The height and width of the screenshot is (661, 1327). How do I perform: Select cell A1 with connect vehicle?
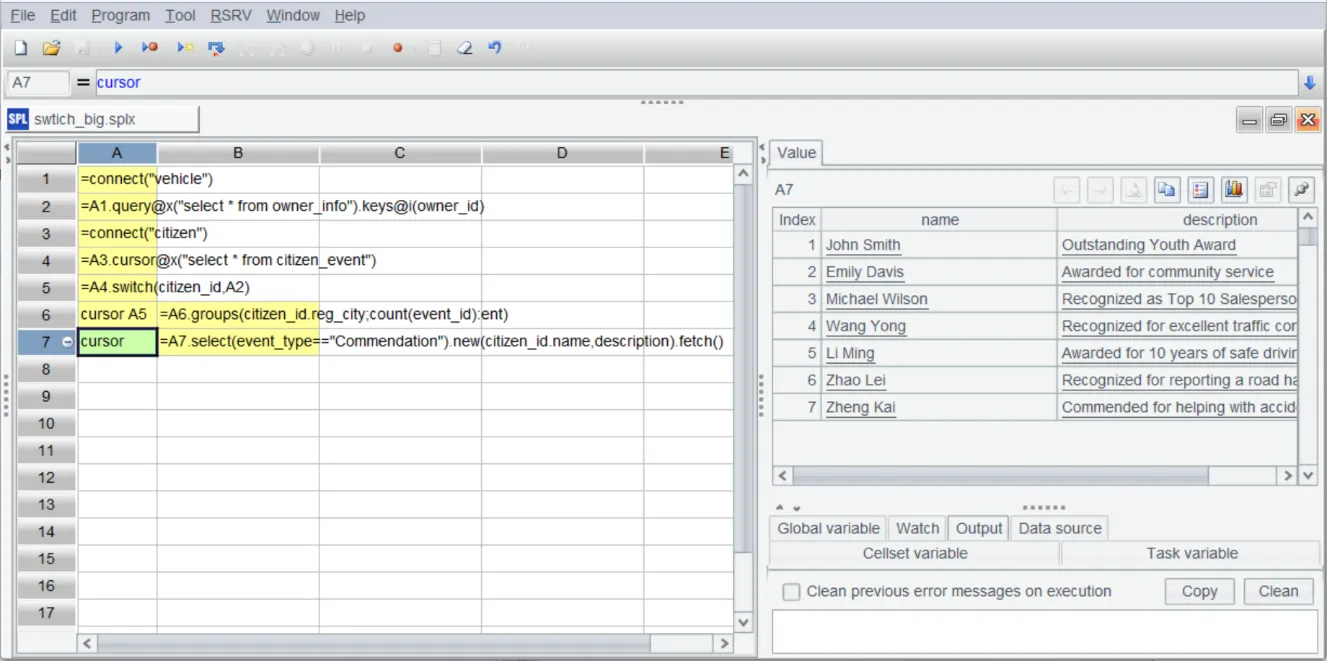tap(117, 179)
